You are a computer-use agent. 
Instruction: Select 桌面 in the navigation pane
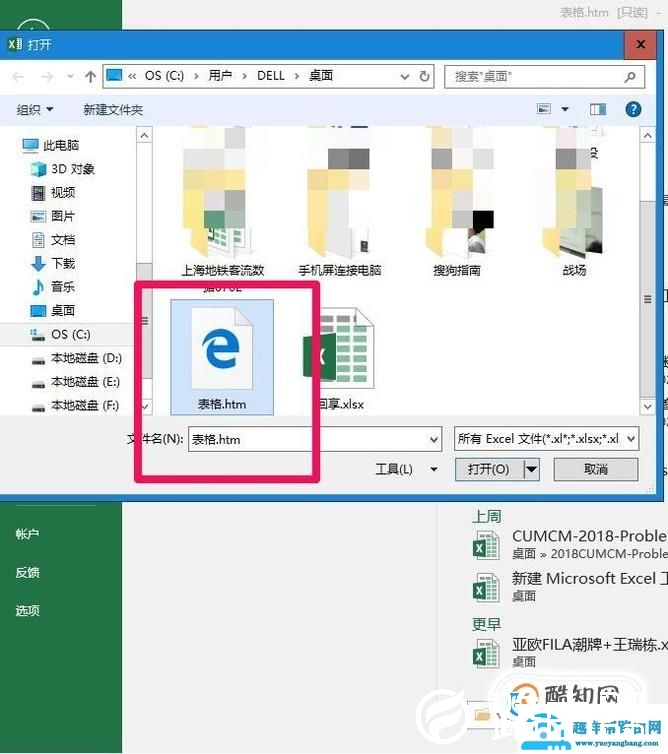53,310
